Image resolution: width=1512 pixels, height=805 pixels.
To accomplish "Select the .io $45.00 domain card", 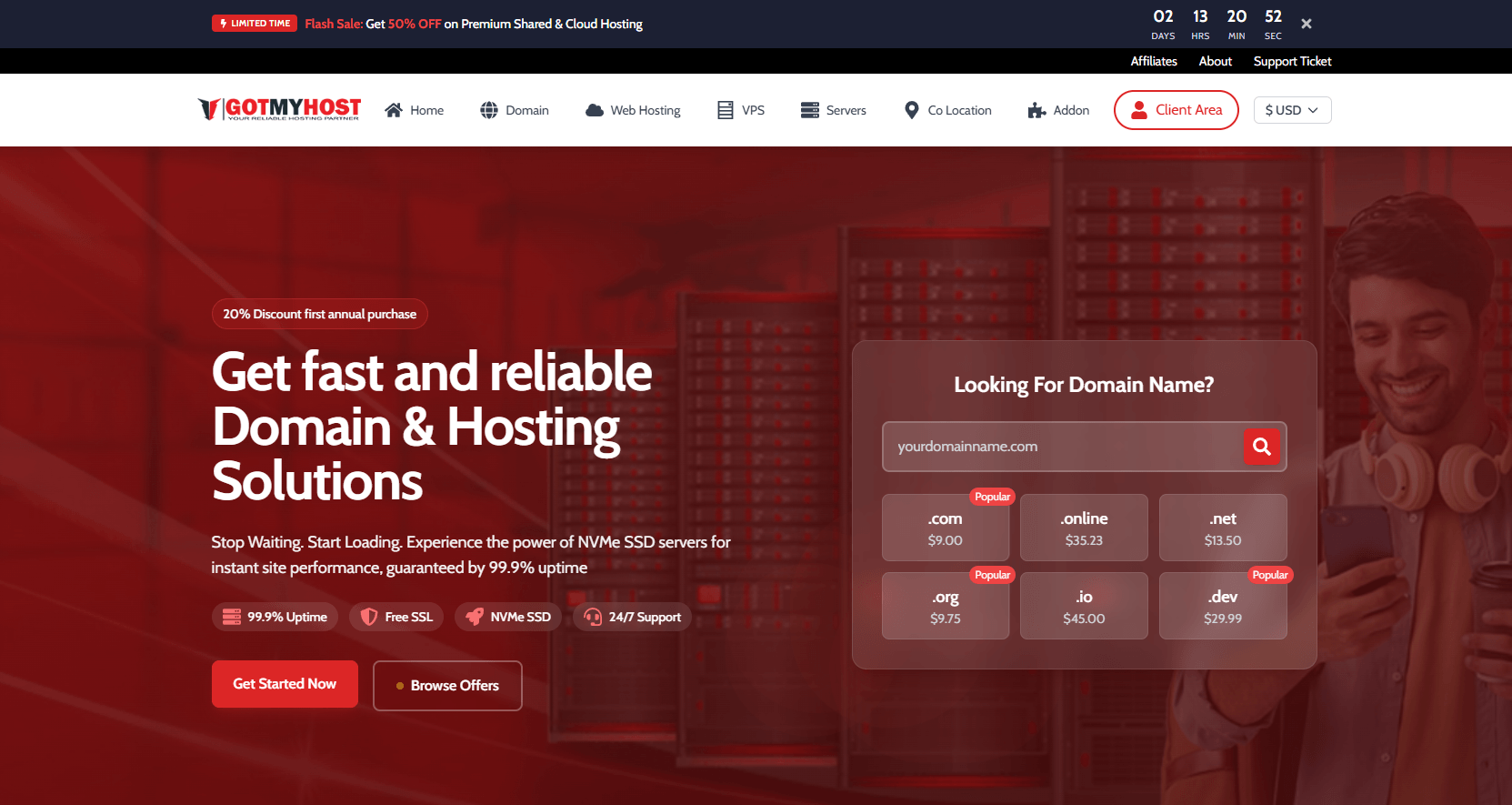I will point(1084,606).
